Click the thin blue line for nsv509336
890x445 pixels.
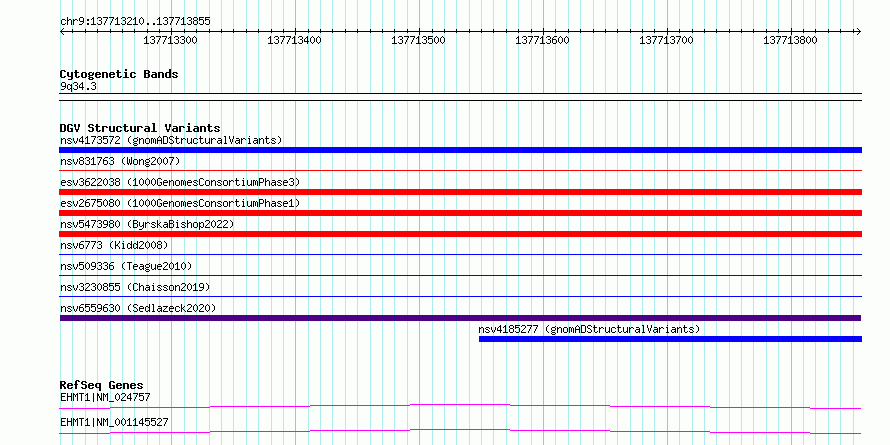click(x=460, y=275)
